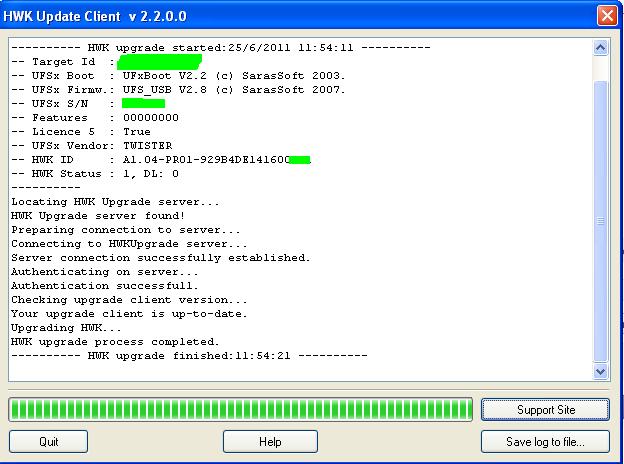Screen dimensions: 624x464
Task: Click the window title 'HWK Update Client v 2.2.0.0'
Action: click(x=95, y=16)
